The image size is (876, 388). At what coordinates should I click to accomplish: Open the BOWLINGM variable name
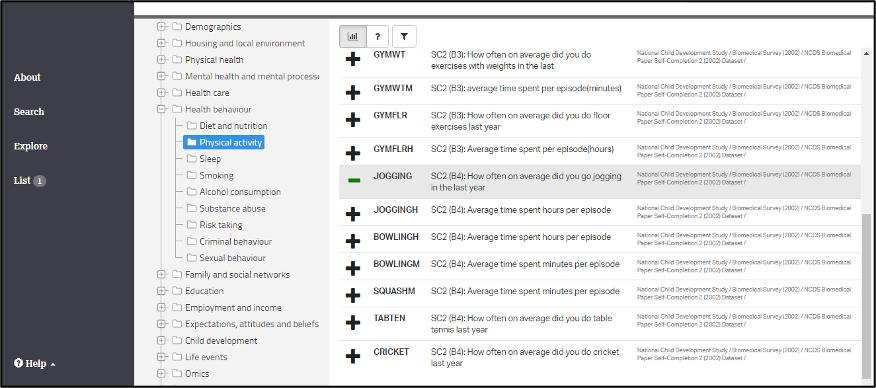coord(396,264)
